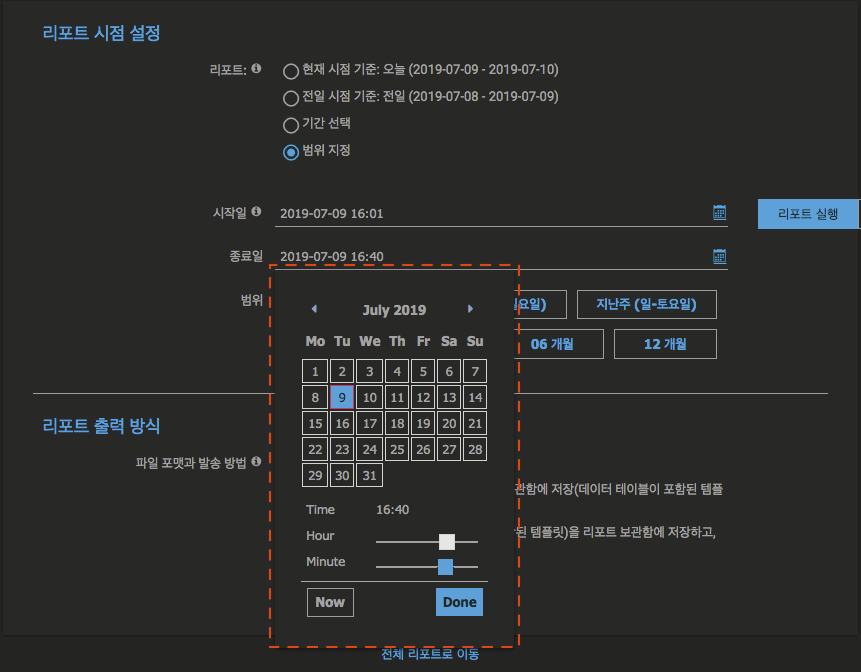
Task: Click the 리포트 실행 button
Action: click(807, 213)
